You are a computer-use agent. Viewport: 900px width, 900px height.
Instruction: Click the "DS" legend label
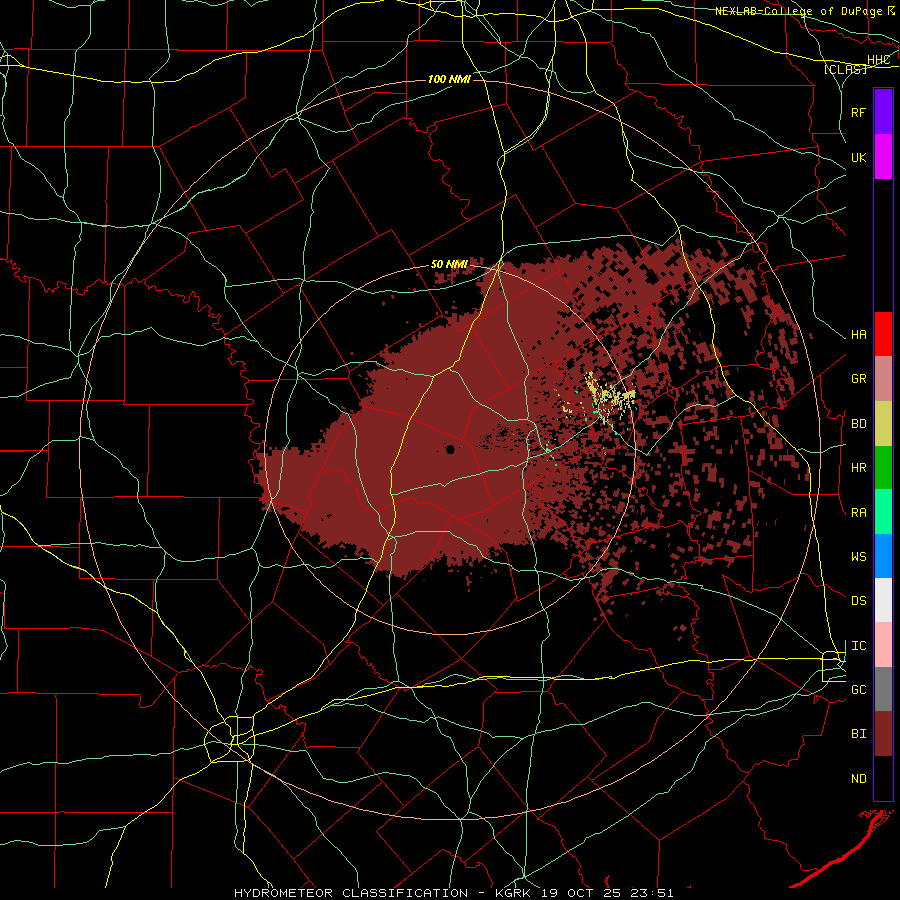pyautogui.click(x=858, y=601)
